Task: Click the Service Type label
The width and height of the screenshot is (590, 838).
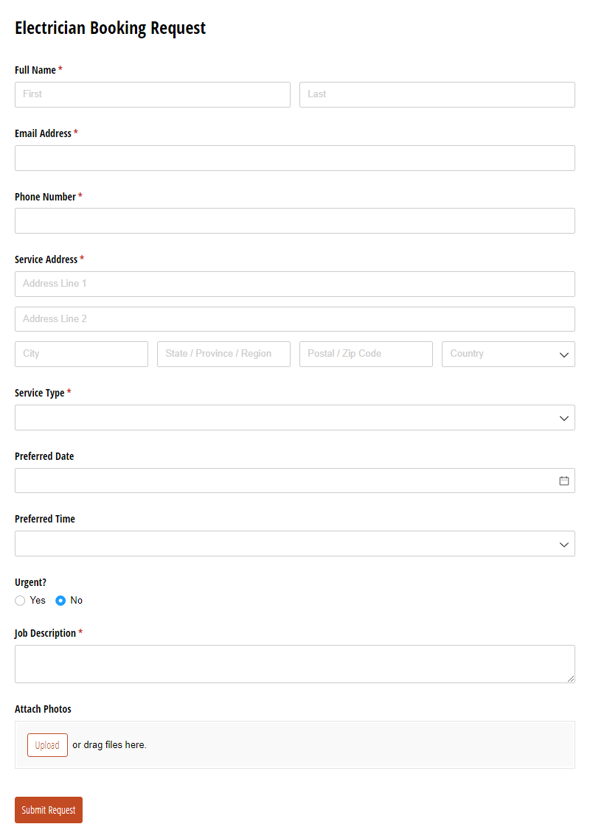Action: coord(40,393)
